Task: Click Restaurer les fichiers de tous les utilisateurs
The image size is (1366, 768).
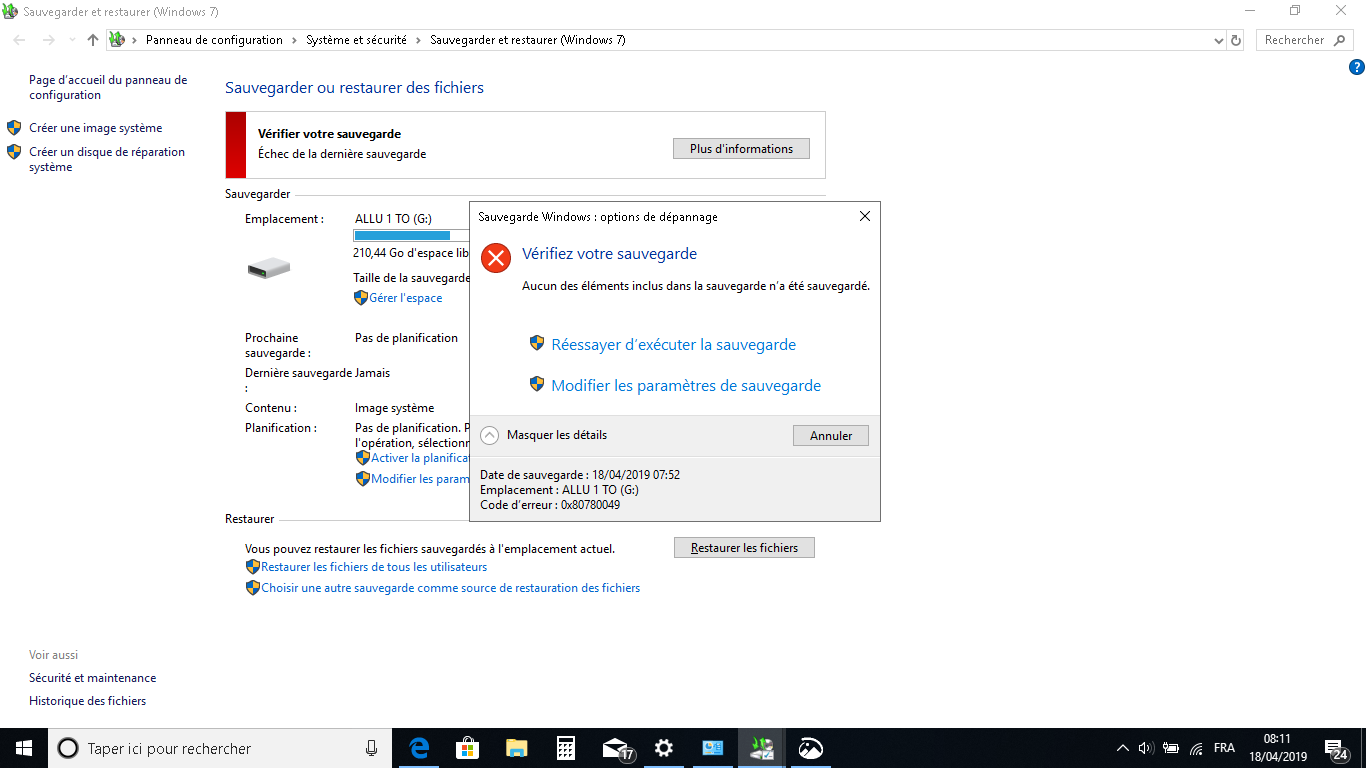Action: 374,567
